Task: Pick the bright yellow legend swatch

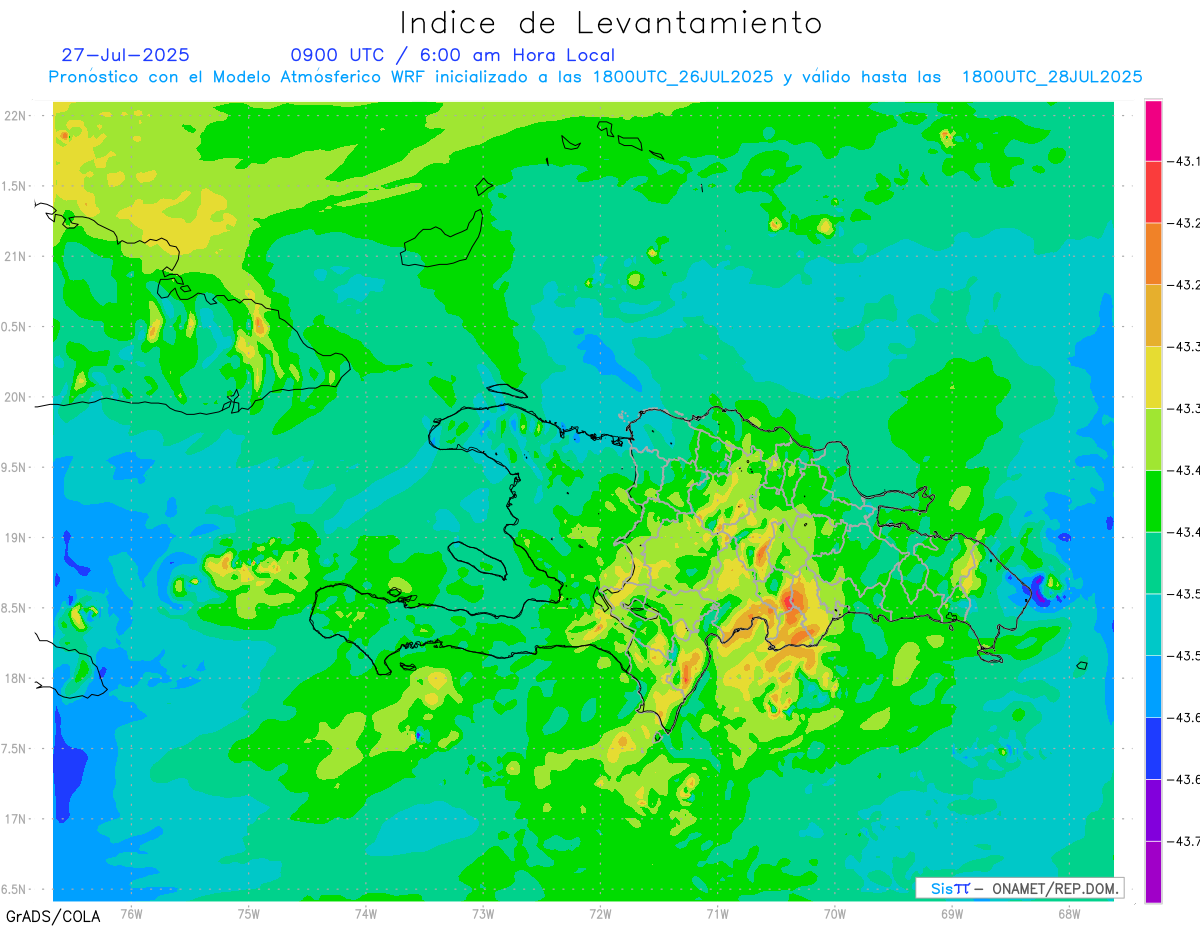Action: click(x=1153, y=377)
